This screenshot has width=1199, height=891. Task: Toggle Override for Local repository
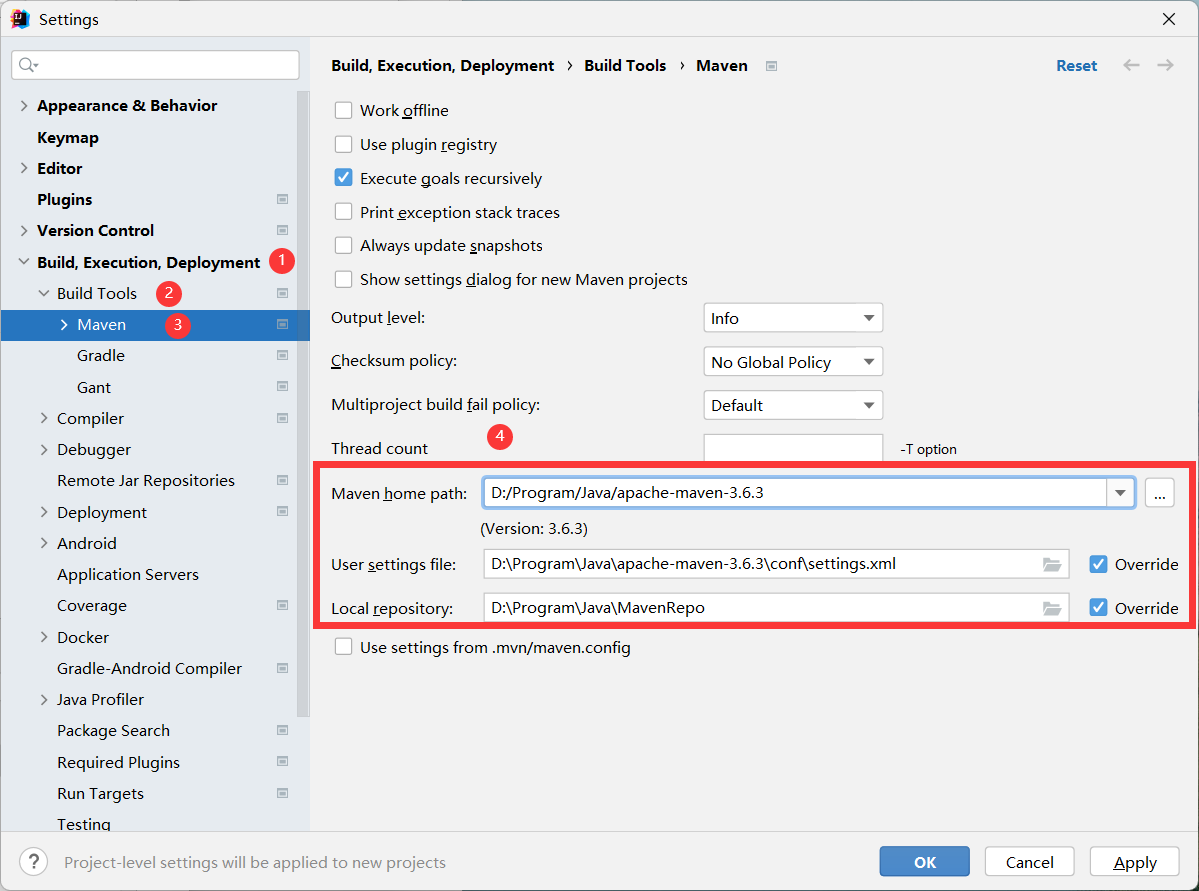tap(1098, 608)
